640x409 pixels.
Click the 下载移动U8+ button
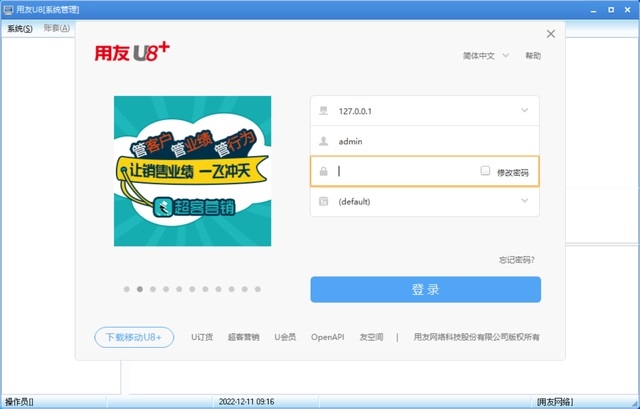[x=134, y=337]
